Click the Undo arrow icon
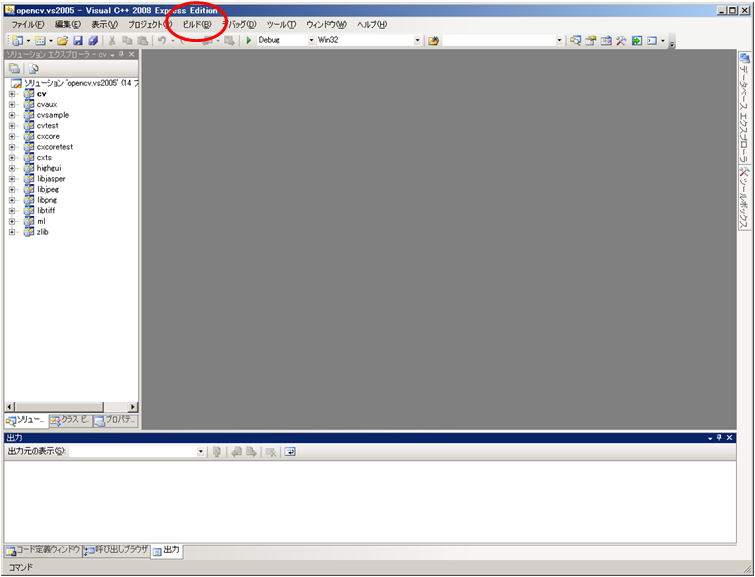Screen dimensions: 755x577 [162, 41]
